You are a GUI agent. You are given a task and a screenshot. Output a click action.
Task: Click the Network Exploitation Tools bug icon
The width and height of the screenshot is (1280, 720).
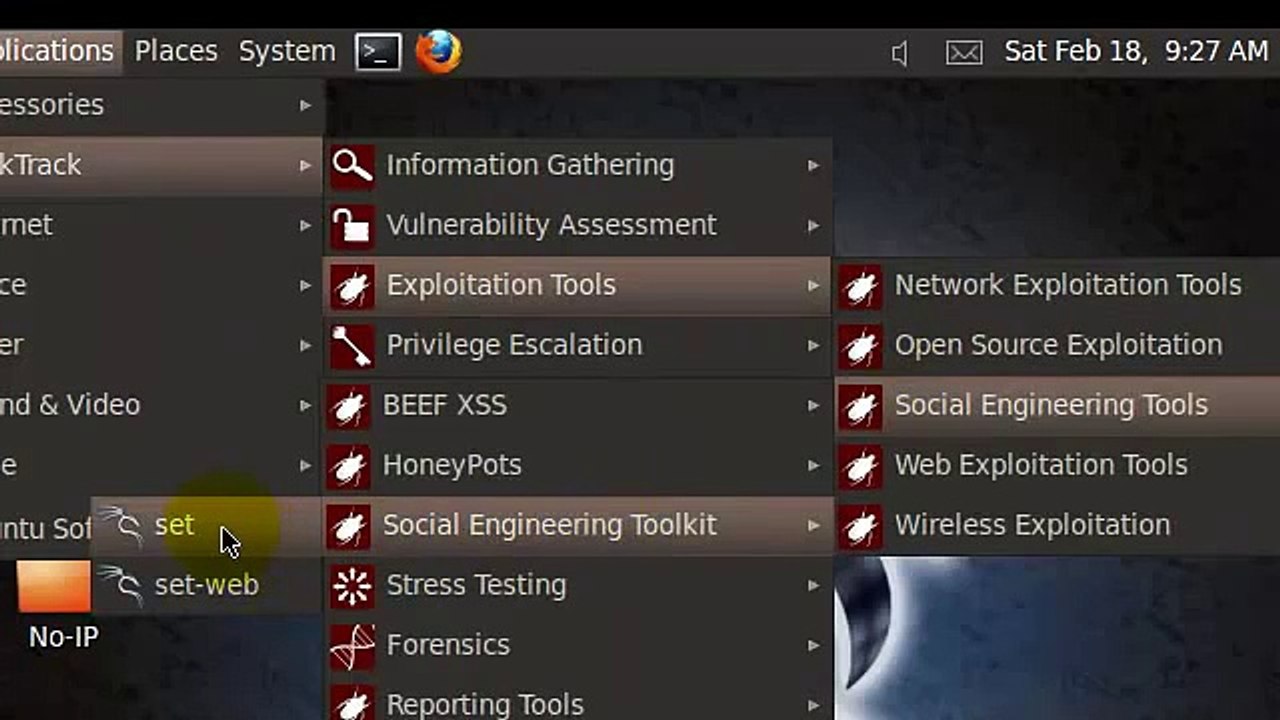[x=860, y=285]
